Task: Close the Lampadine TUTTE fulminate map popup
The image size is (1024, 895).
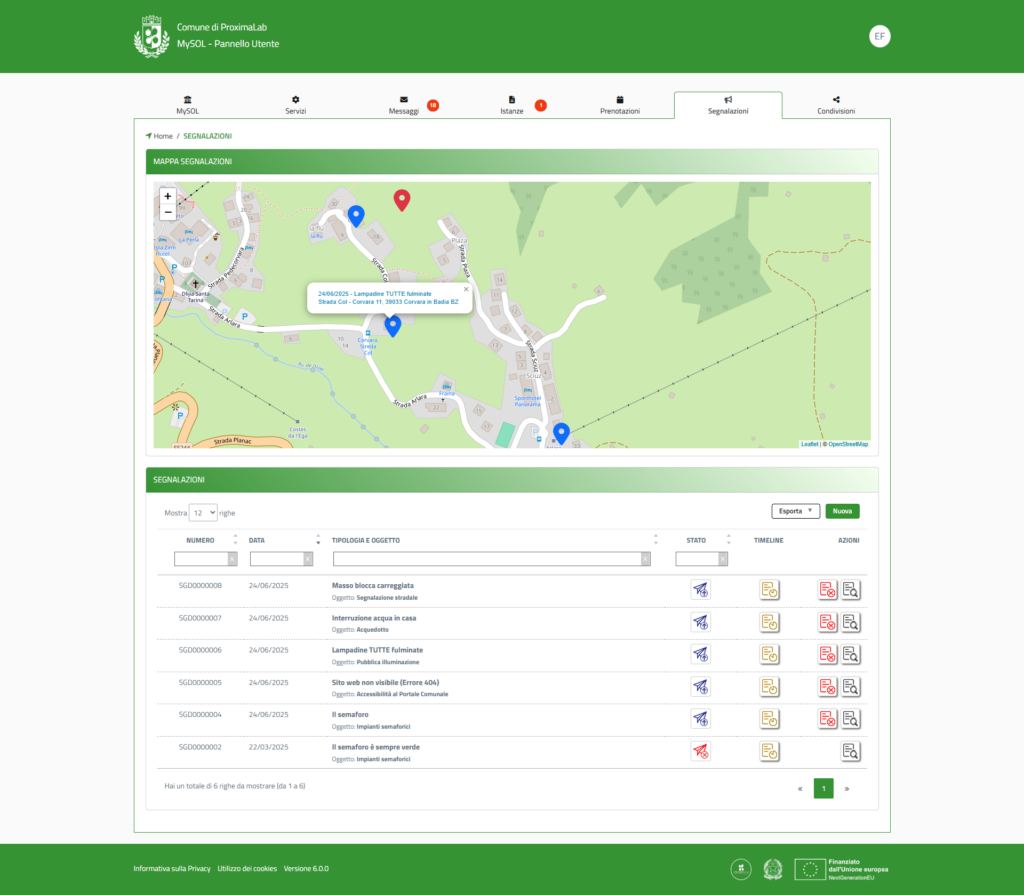Action: click(465, 289)
